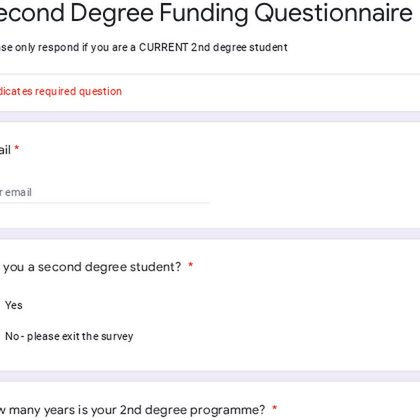Screen dimensions: 420x420
Task: Click the "second degree student?" question text
Action: point(91,267)
